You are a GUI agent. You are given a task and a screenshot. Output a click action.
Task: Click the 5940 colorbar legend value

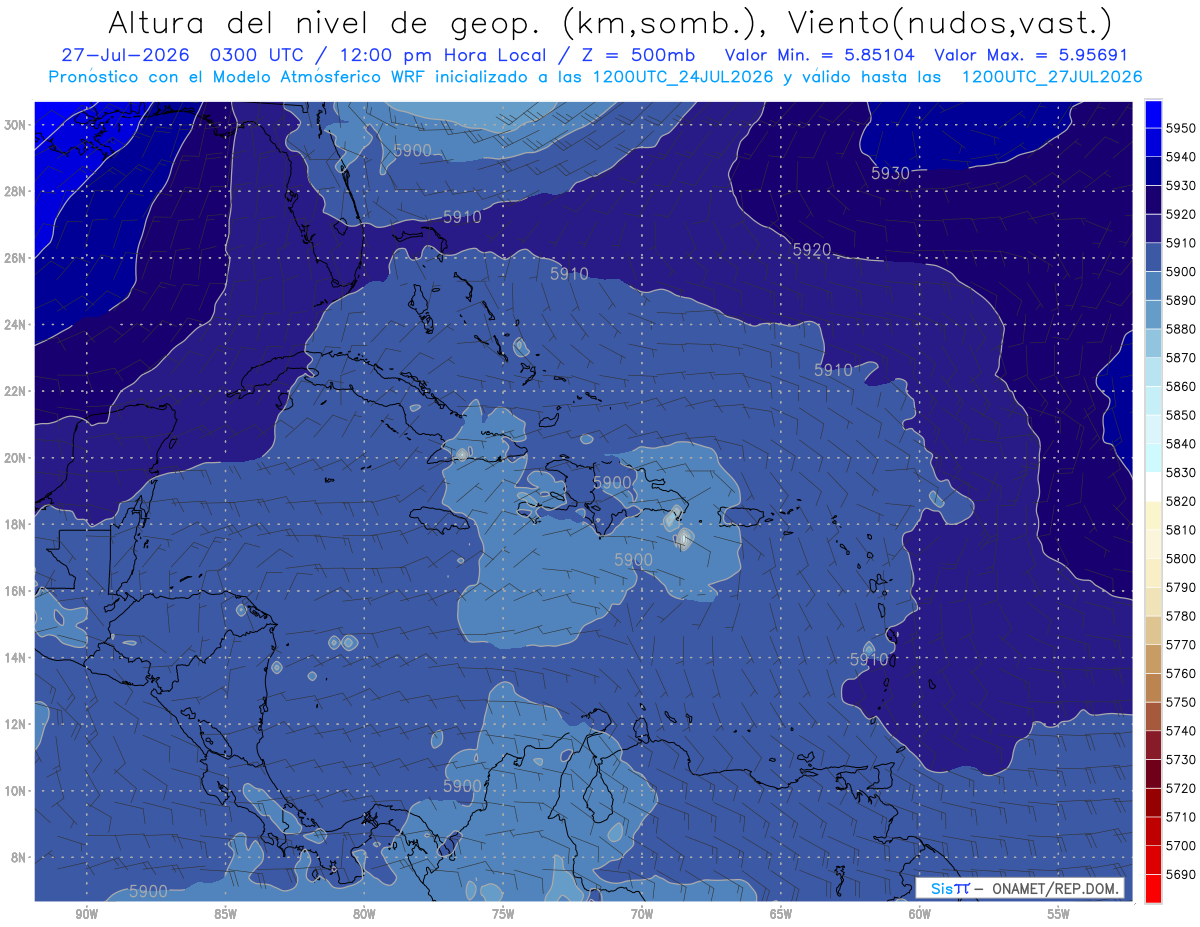(1180, 157)
